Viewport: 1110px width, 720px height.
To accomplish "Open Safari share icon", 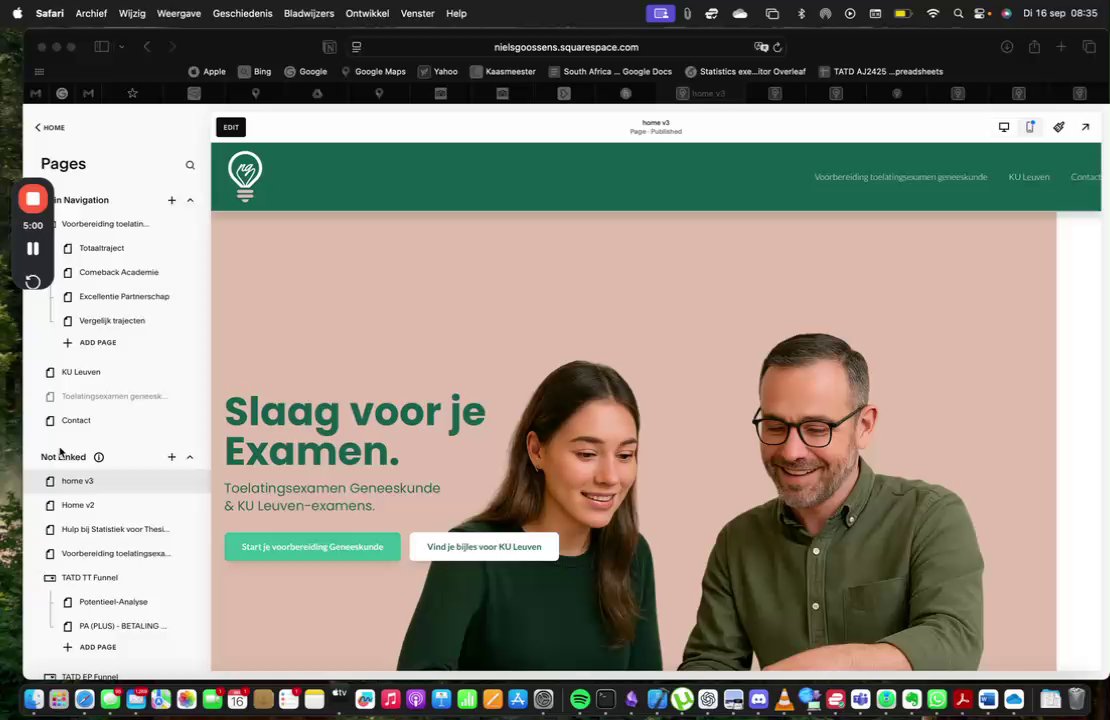I will (x=1034, y=47).
